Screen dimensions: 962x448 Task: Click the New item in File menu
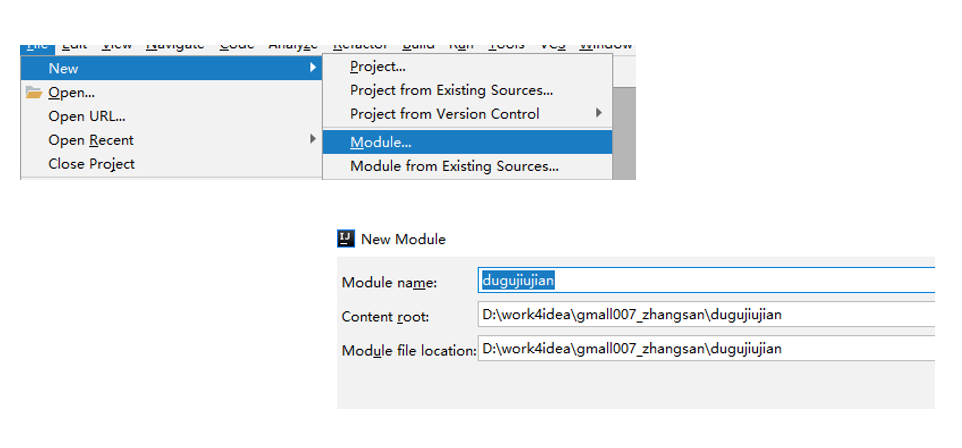tap(63, 68)
